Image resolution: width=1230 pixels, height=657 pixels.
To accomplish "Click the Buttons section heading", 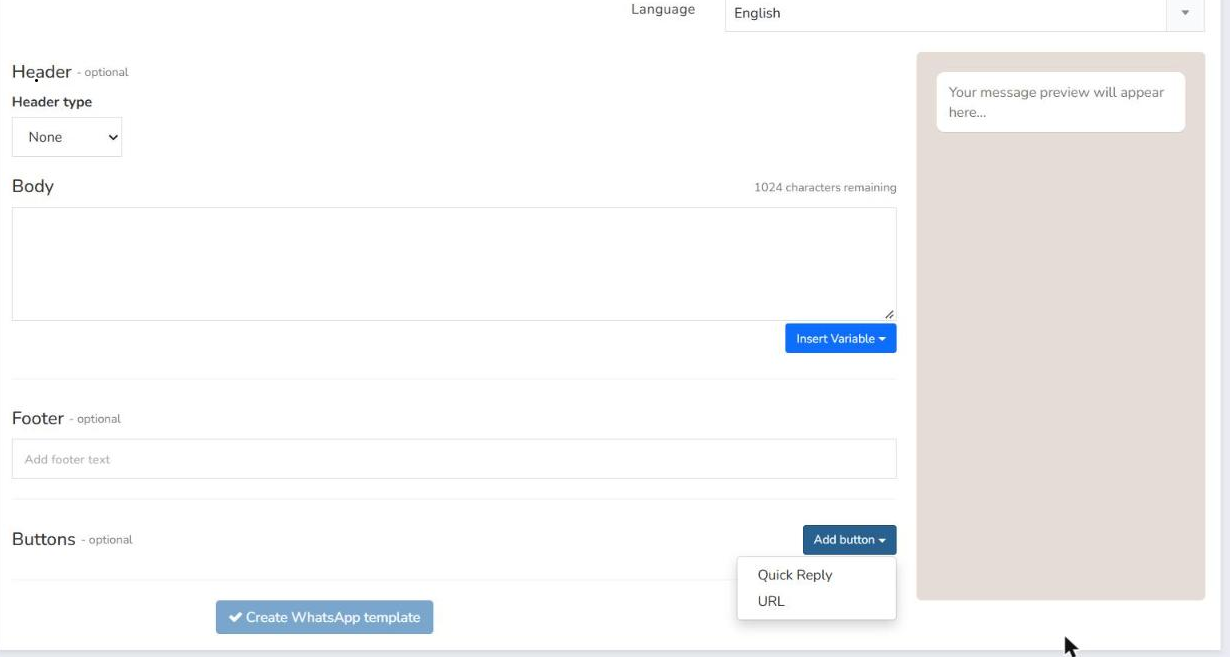I will tap(44, 539).
